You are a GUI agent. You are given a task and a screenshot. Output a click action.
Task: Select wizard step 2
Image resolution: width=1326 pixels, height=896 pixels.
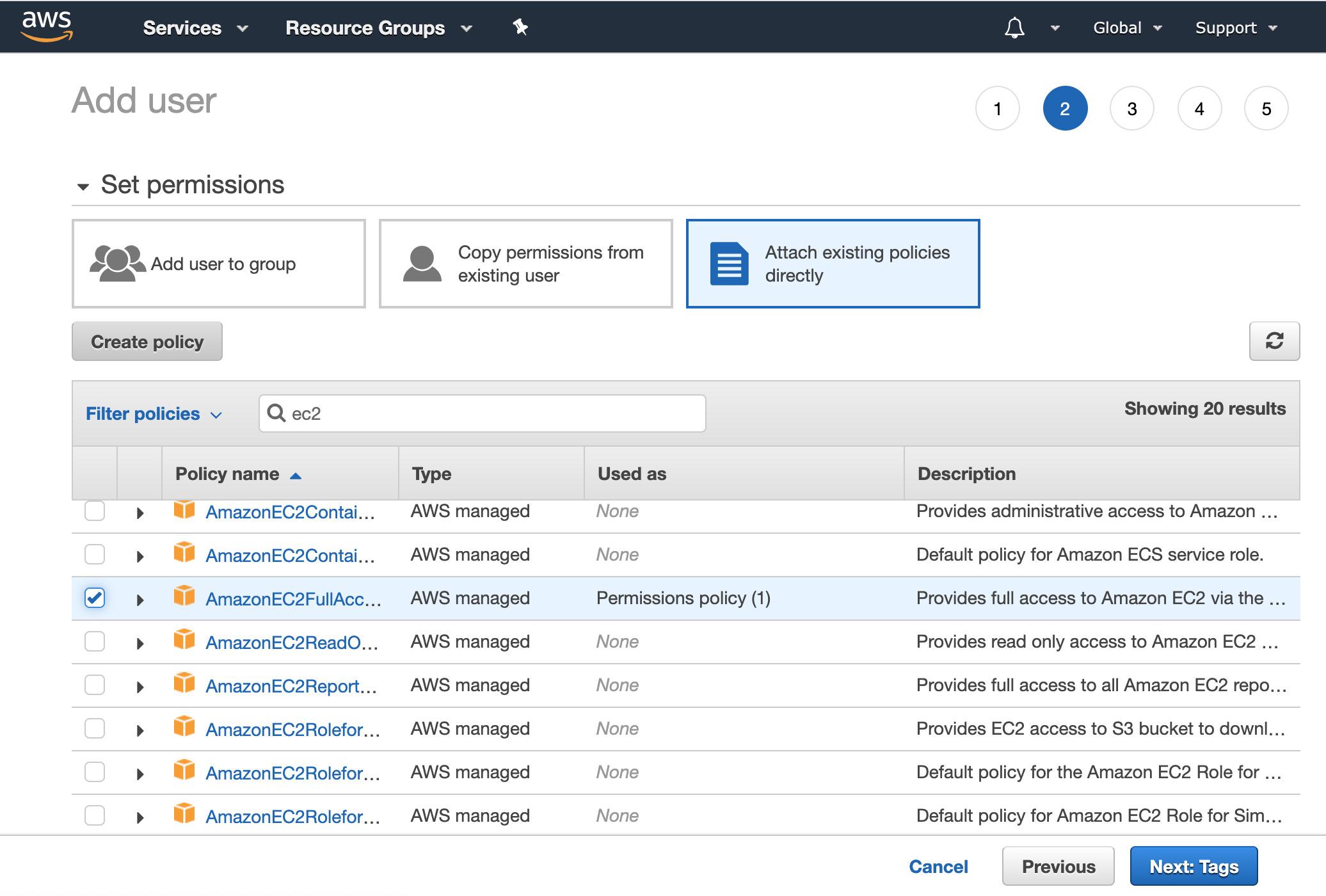[1065, 108]
